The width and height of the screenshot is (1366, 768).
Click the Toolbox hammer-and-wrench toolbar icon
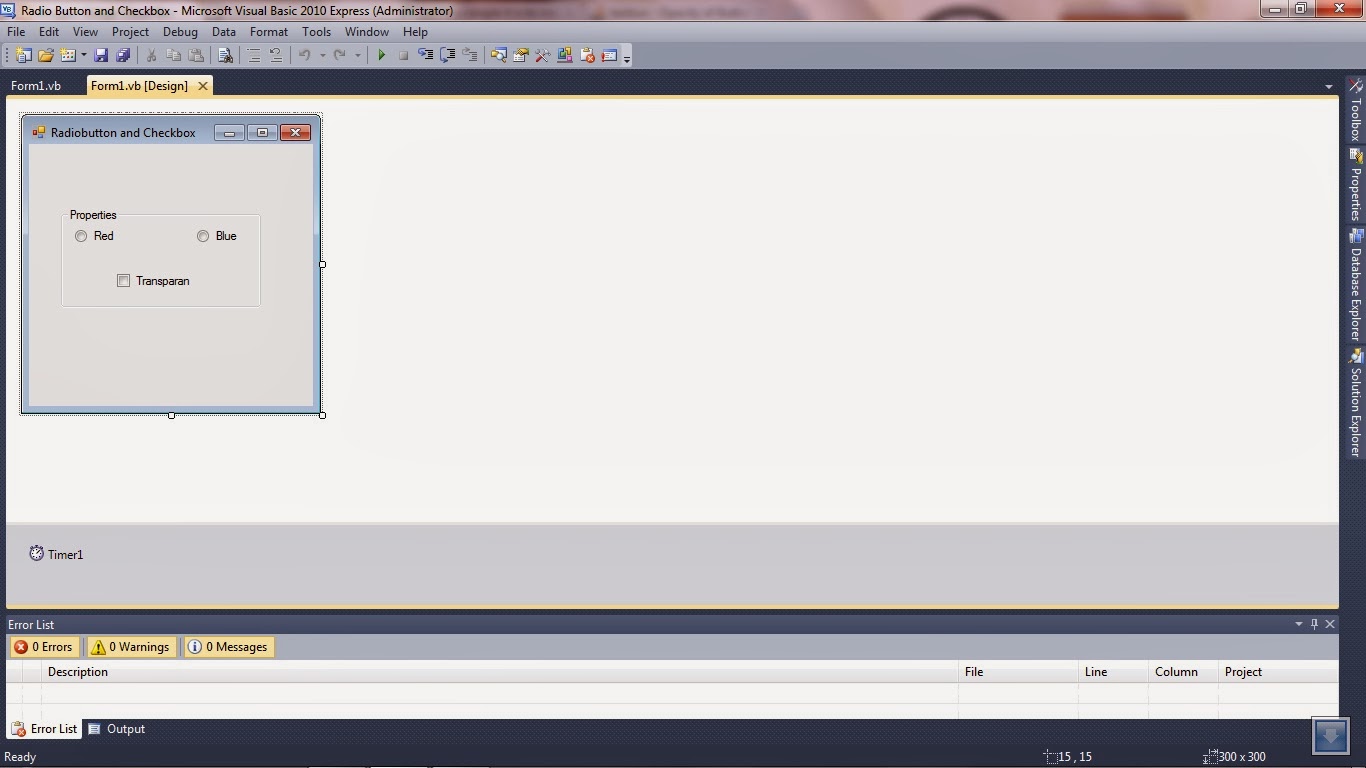point(542,56)
